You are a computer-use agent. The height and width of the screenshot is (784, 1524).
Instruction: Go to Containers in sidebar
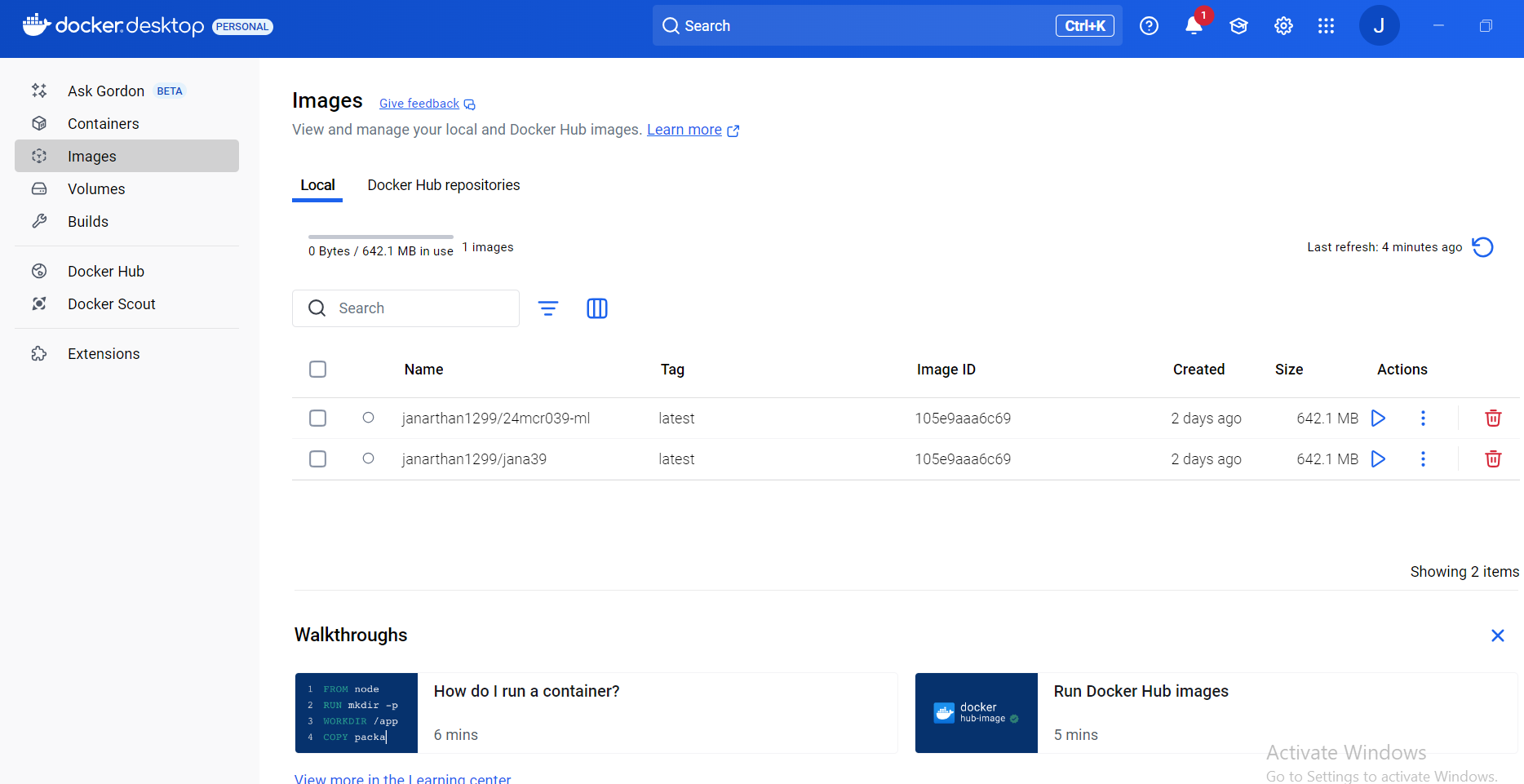click(126, 123)
